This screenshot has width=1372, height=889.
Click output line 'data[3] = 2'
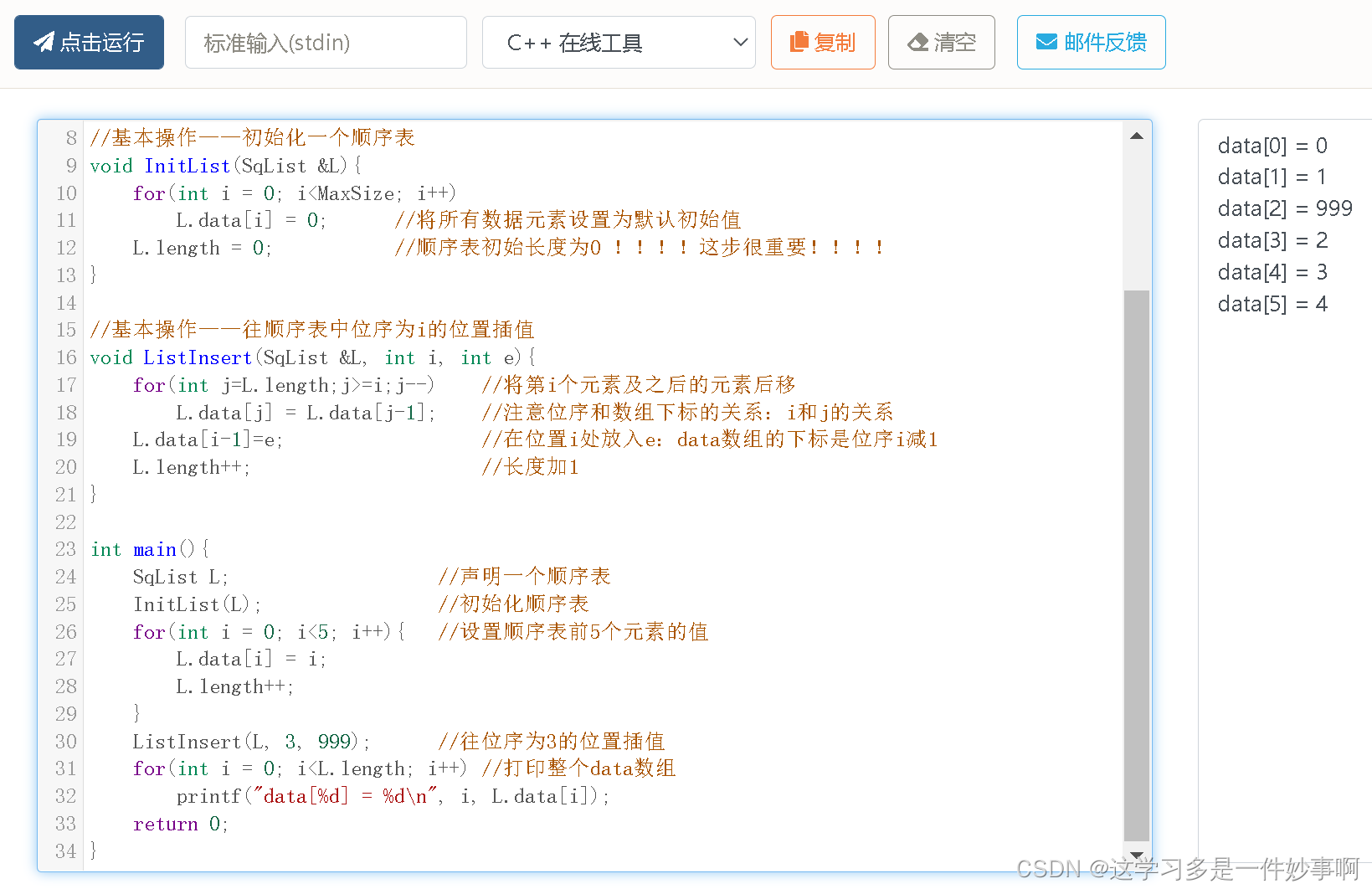point(1272,240)
